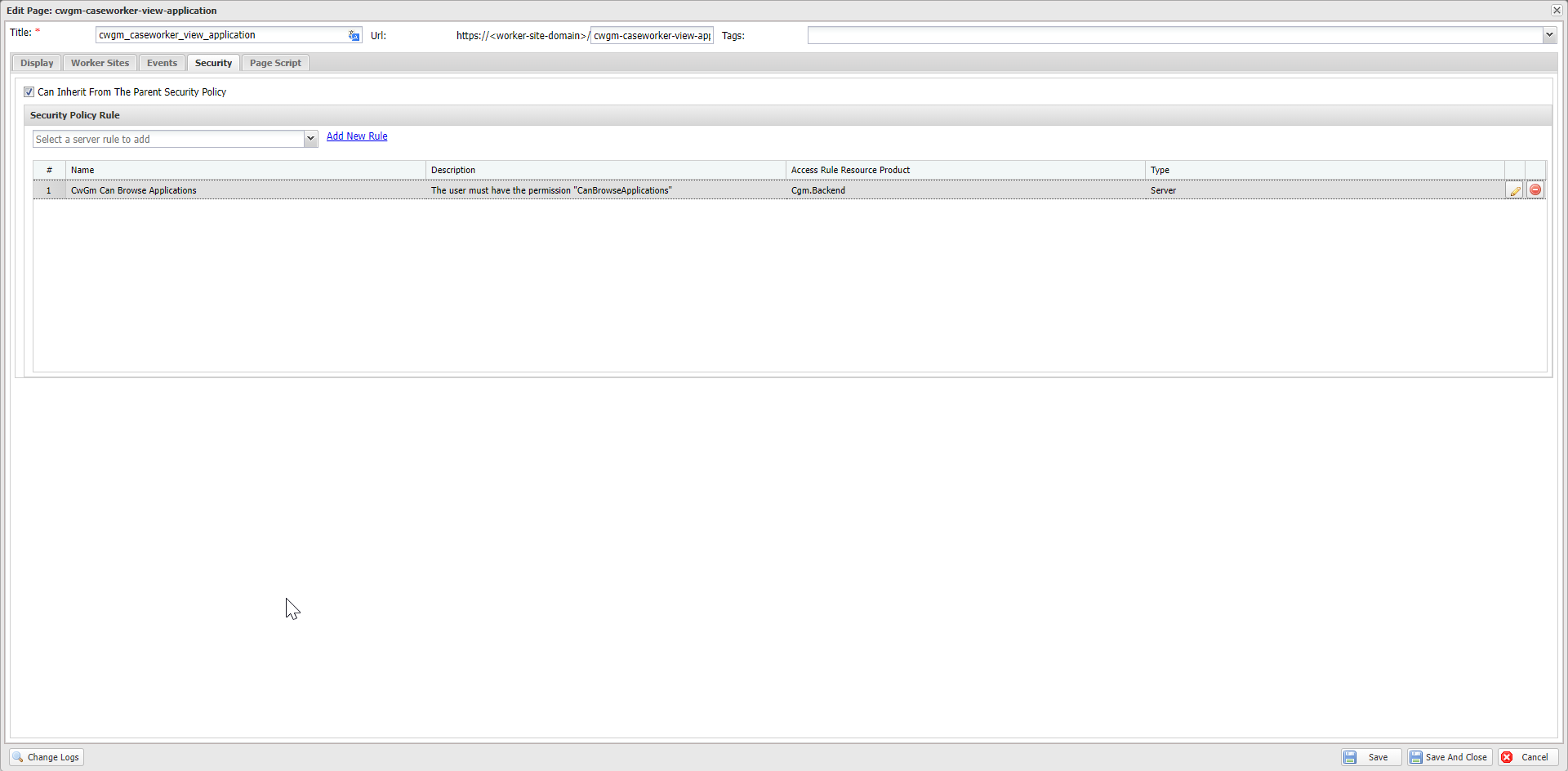Go to the Events tab
The image size is (1568, 771).
click(x=162, y=63)
